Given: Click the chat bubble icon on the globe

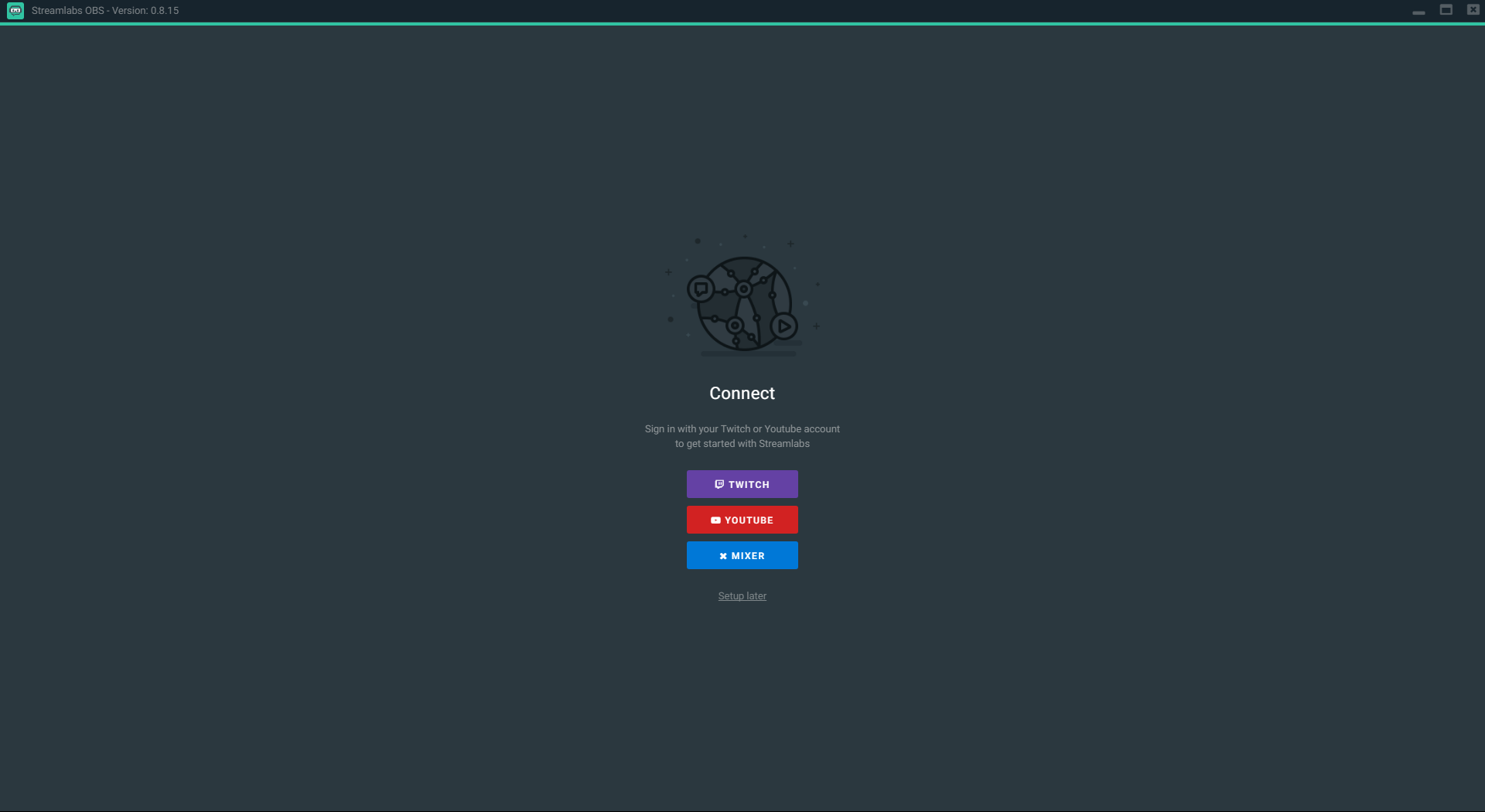Looking at the screenshot, I should (x=702, y=289).
